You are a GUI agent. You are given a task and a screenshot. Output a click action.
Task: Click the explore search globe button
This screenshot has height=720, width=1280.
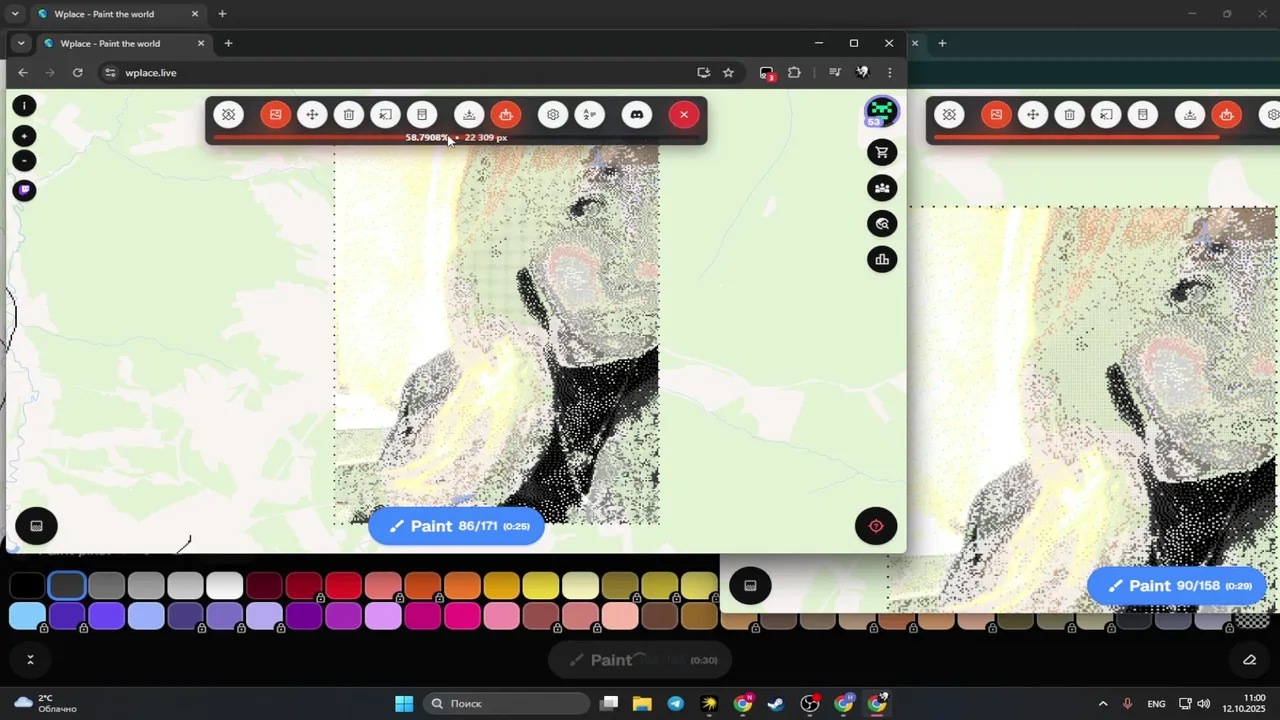coord(882,224)
